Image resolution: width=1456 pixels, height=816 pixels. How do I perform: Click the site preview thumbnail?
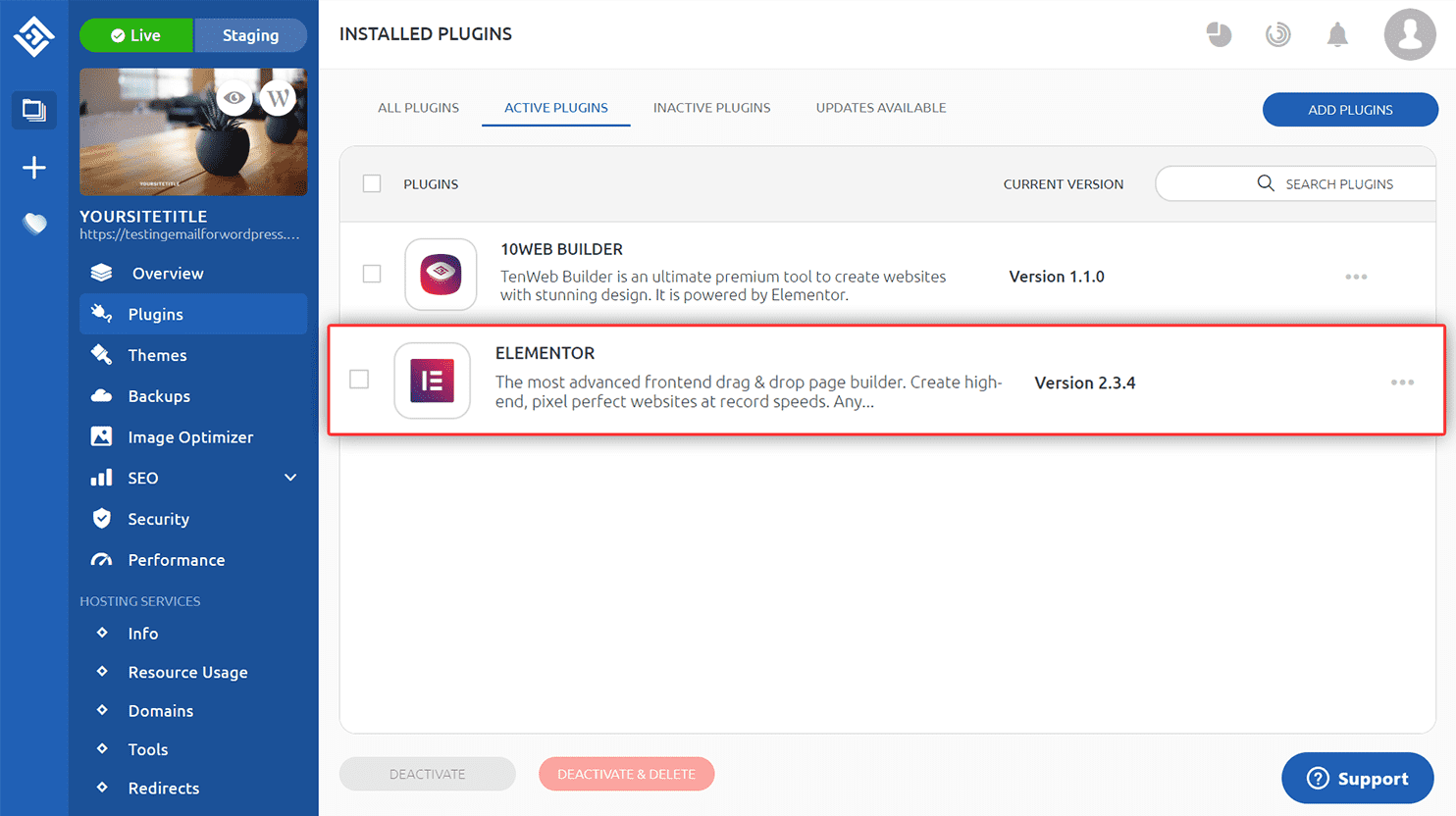(x=193, y=131)
